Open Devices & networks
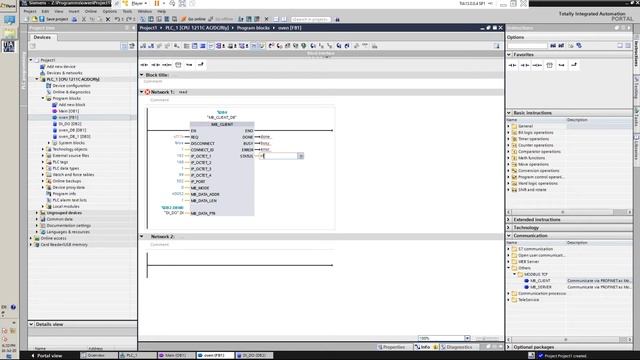The height and width of the screenshot is (360, 640). [x=64, y=73]
